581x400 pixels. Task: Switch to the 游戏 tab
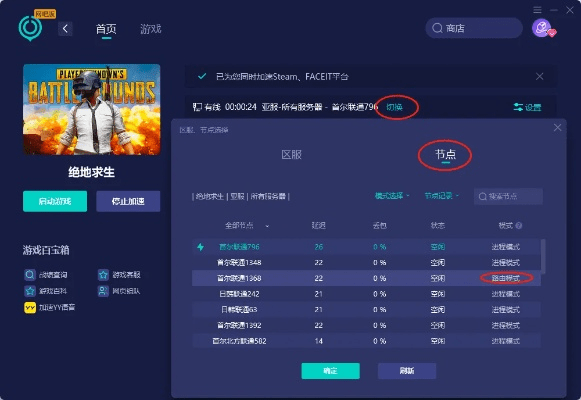(150, 29)
